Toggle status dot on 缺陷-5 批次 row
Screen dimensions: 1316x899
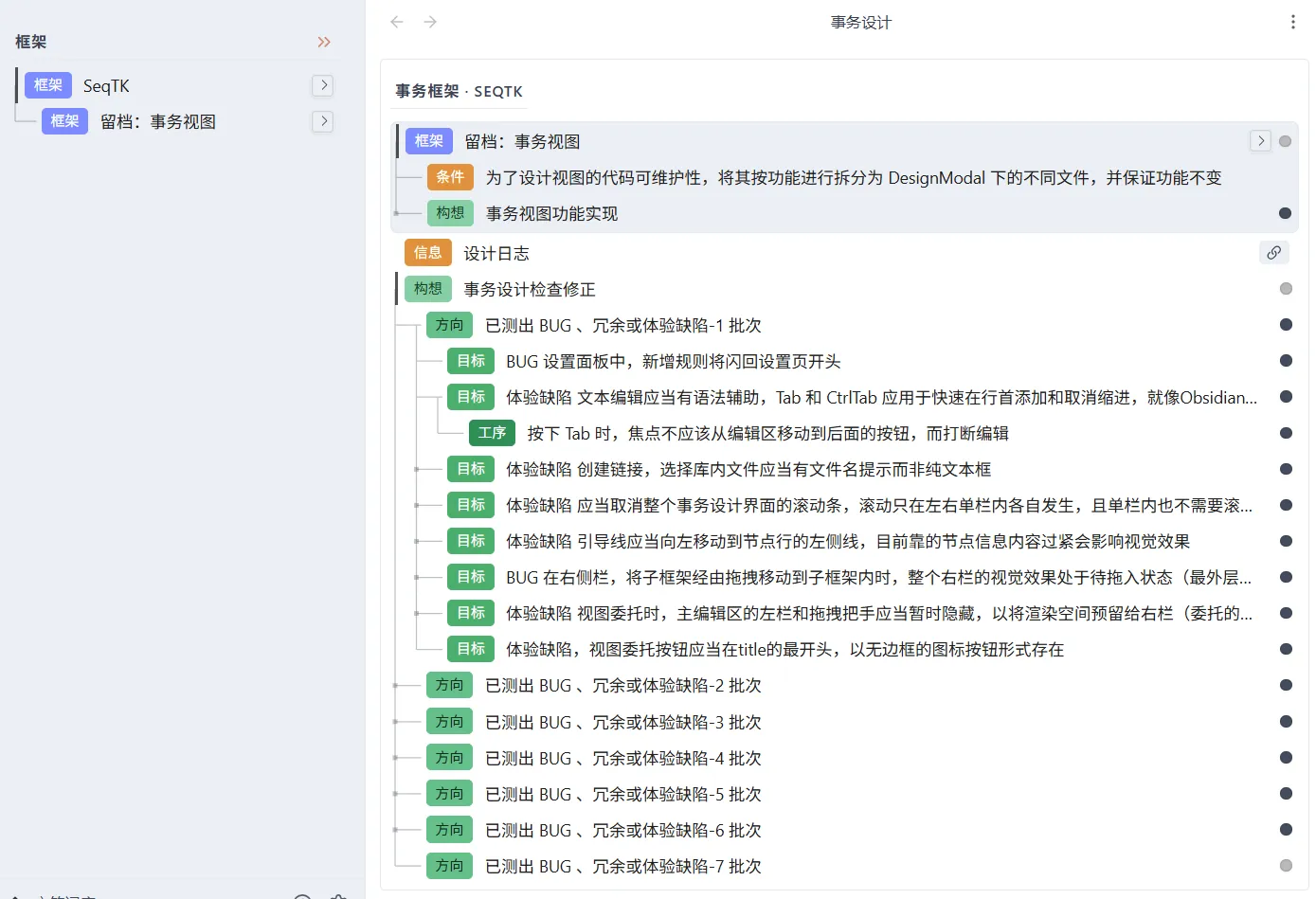click(1286, 794)
